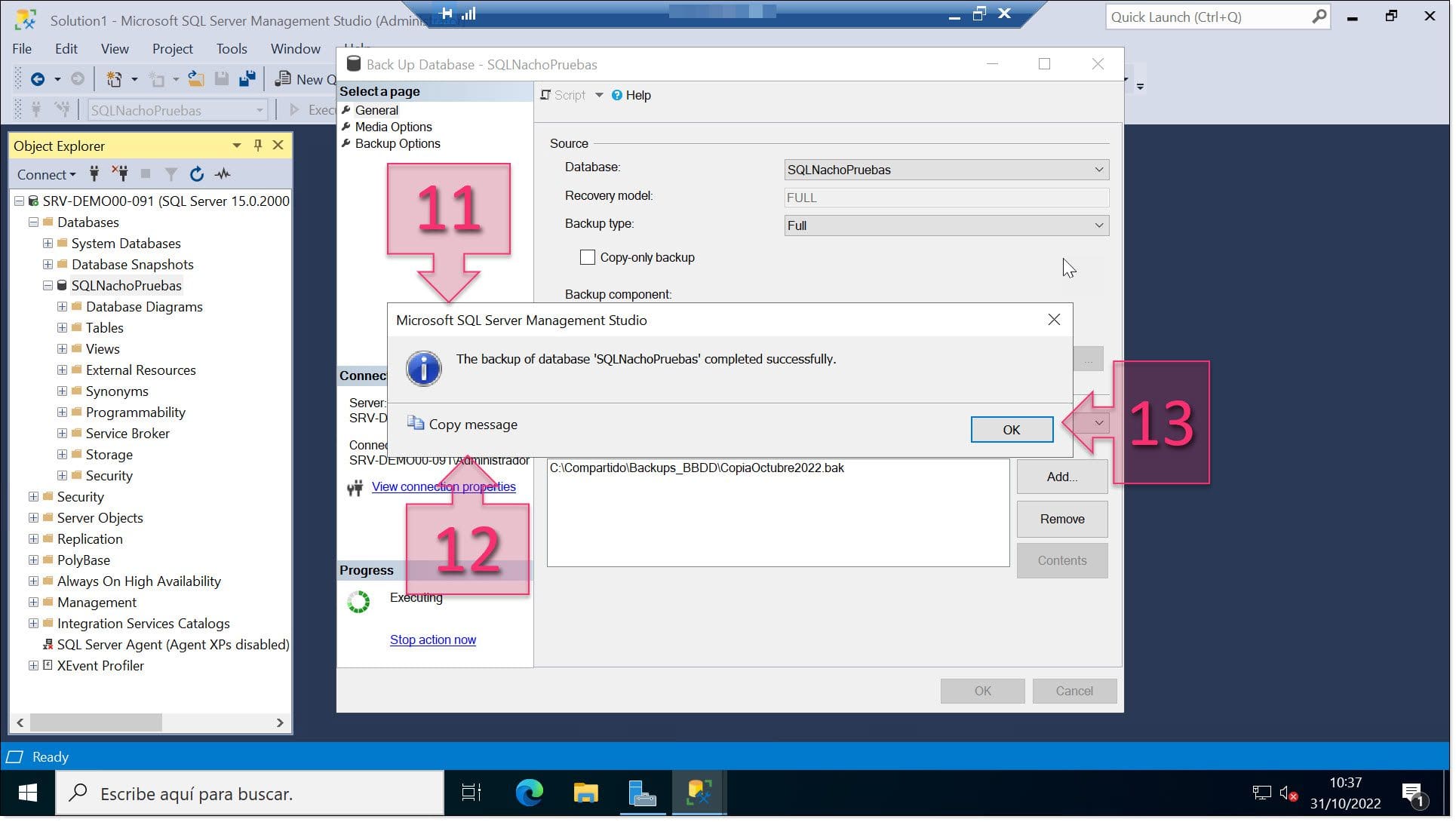
Task: Select SQL Server Agent node
Action: 174,646
